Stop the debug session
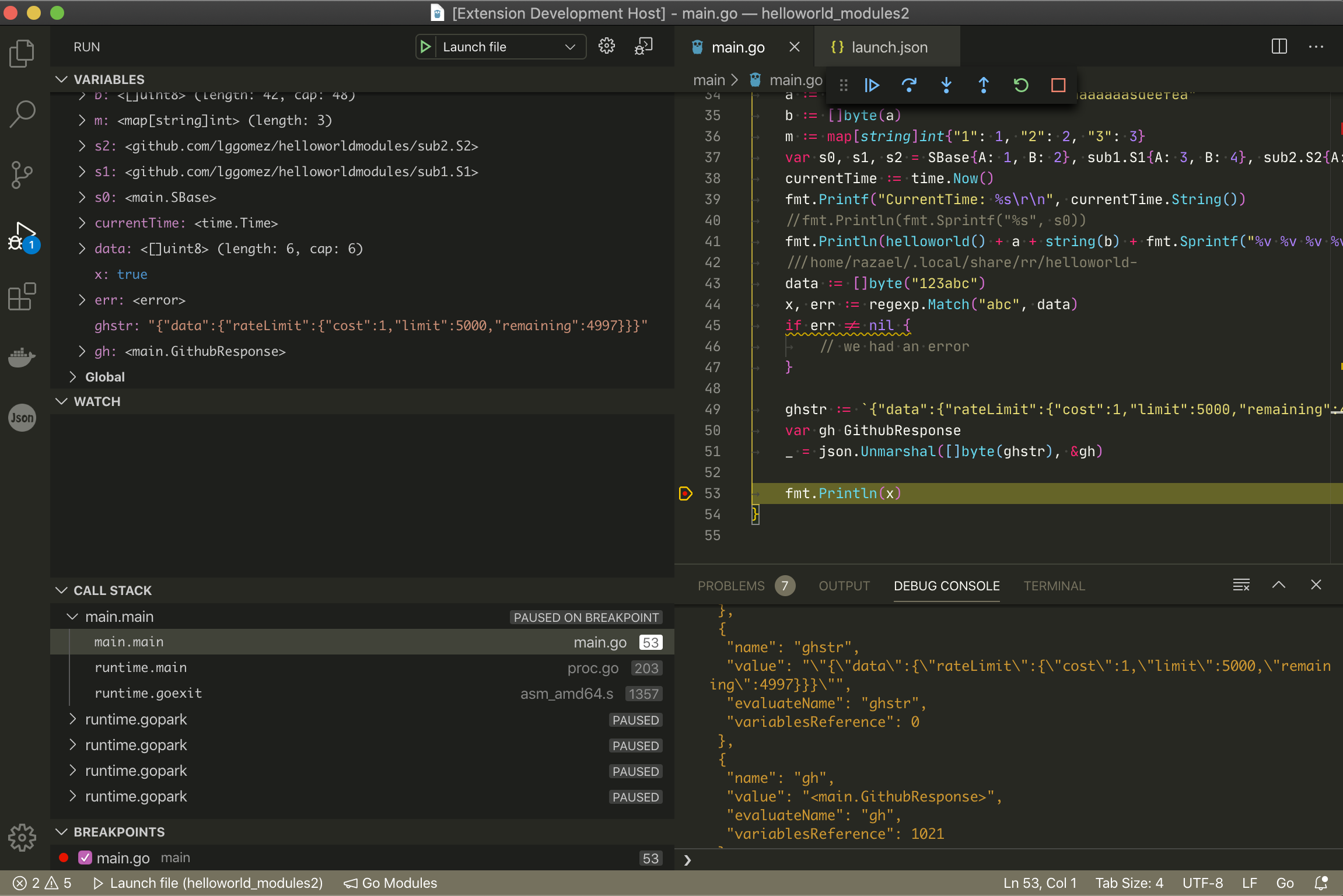Image resolution: width=1343 pixels, height=896 pixels. (1058, 85)
